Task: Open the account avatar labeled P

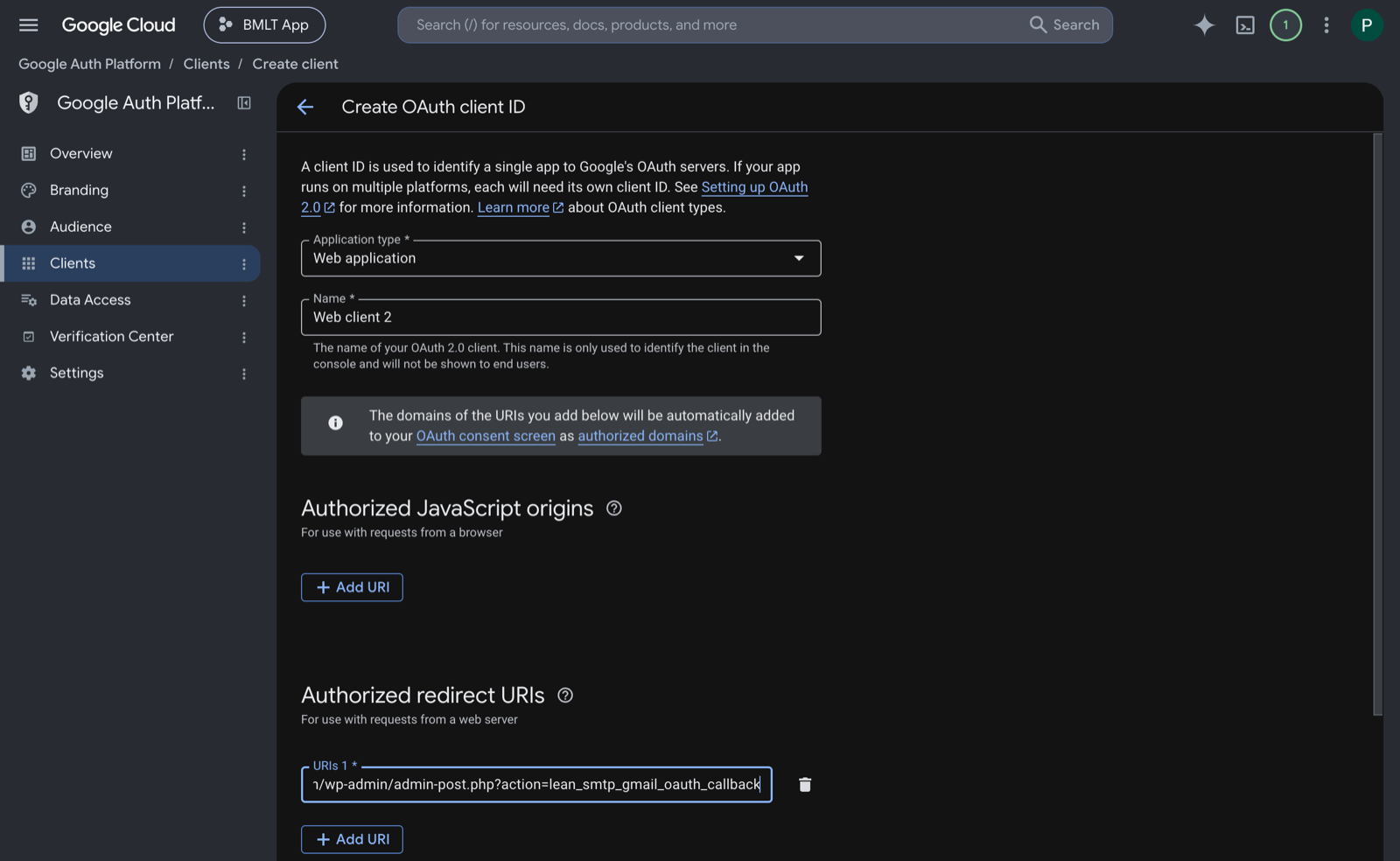Action: [1366, 25]
